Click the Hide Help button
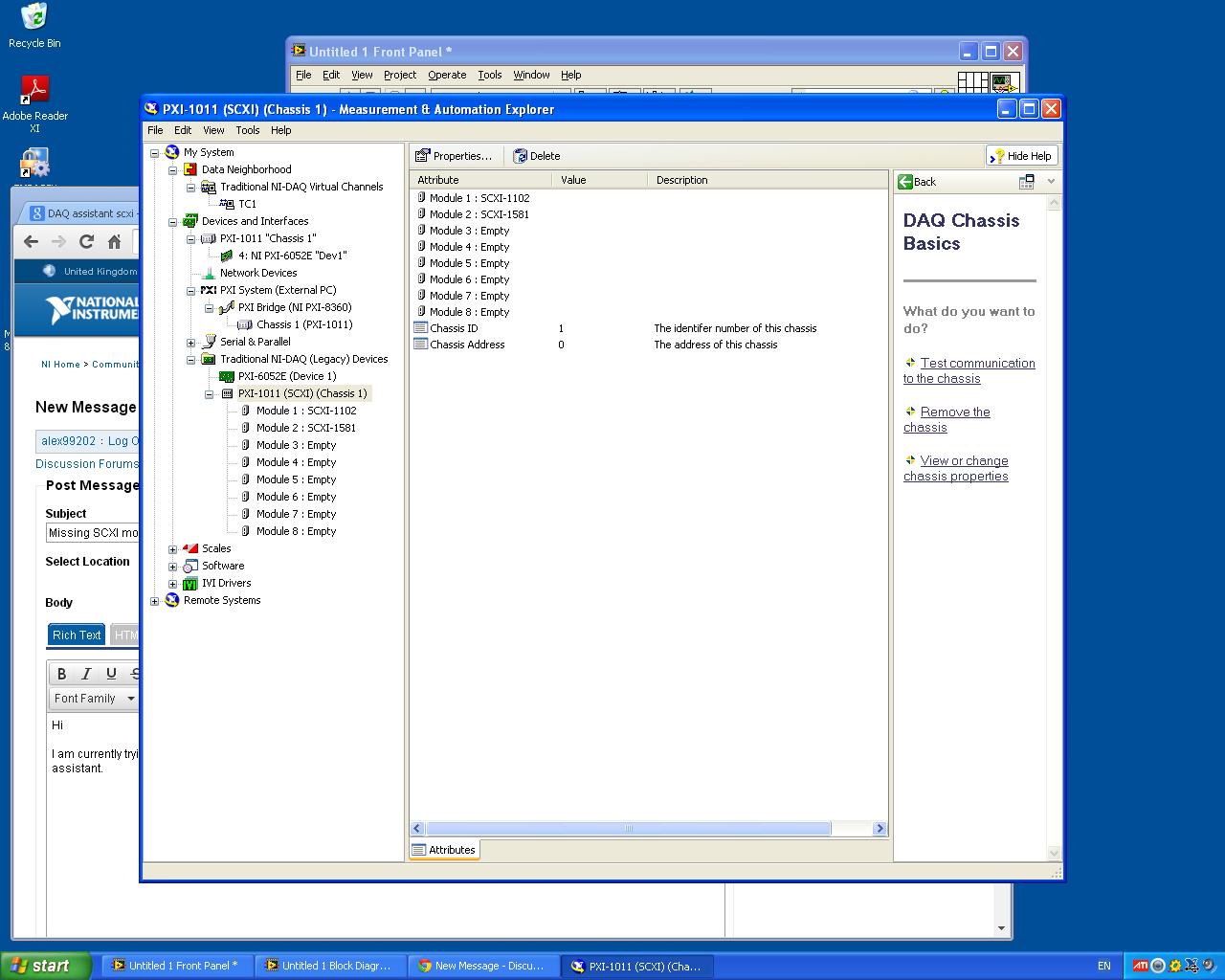The height and width of the screenshot is (980, 1225). tap(1021, 156)
